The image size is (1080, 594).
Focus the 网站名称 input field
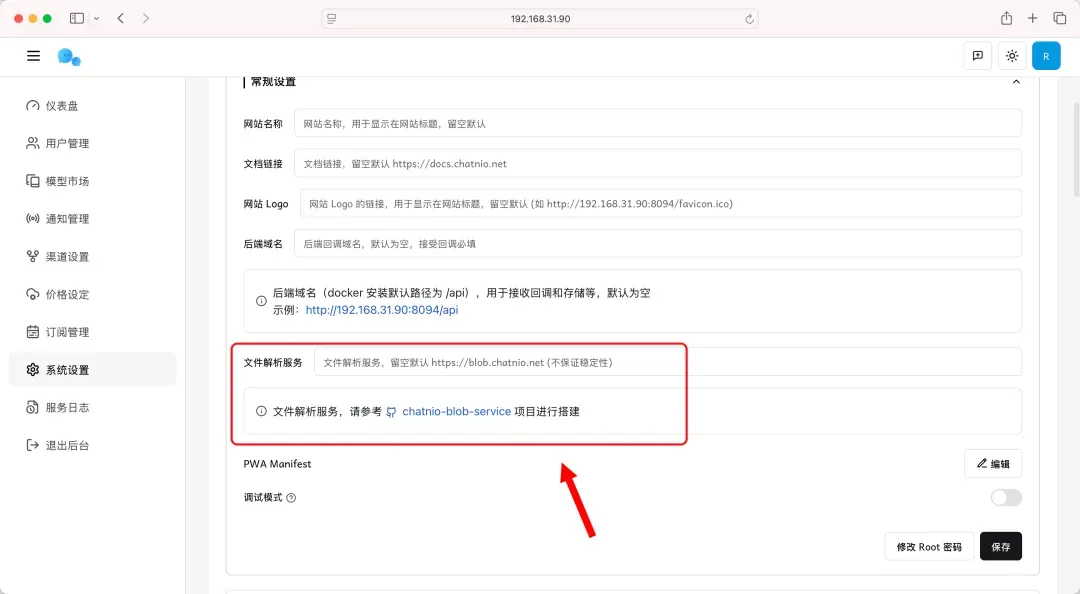tap(658, 123)
